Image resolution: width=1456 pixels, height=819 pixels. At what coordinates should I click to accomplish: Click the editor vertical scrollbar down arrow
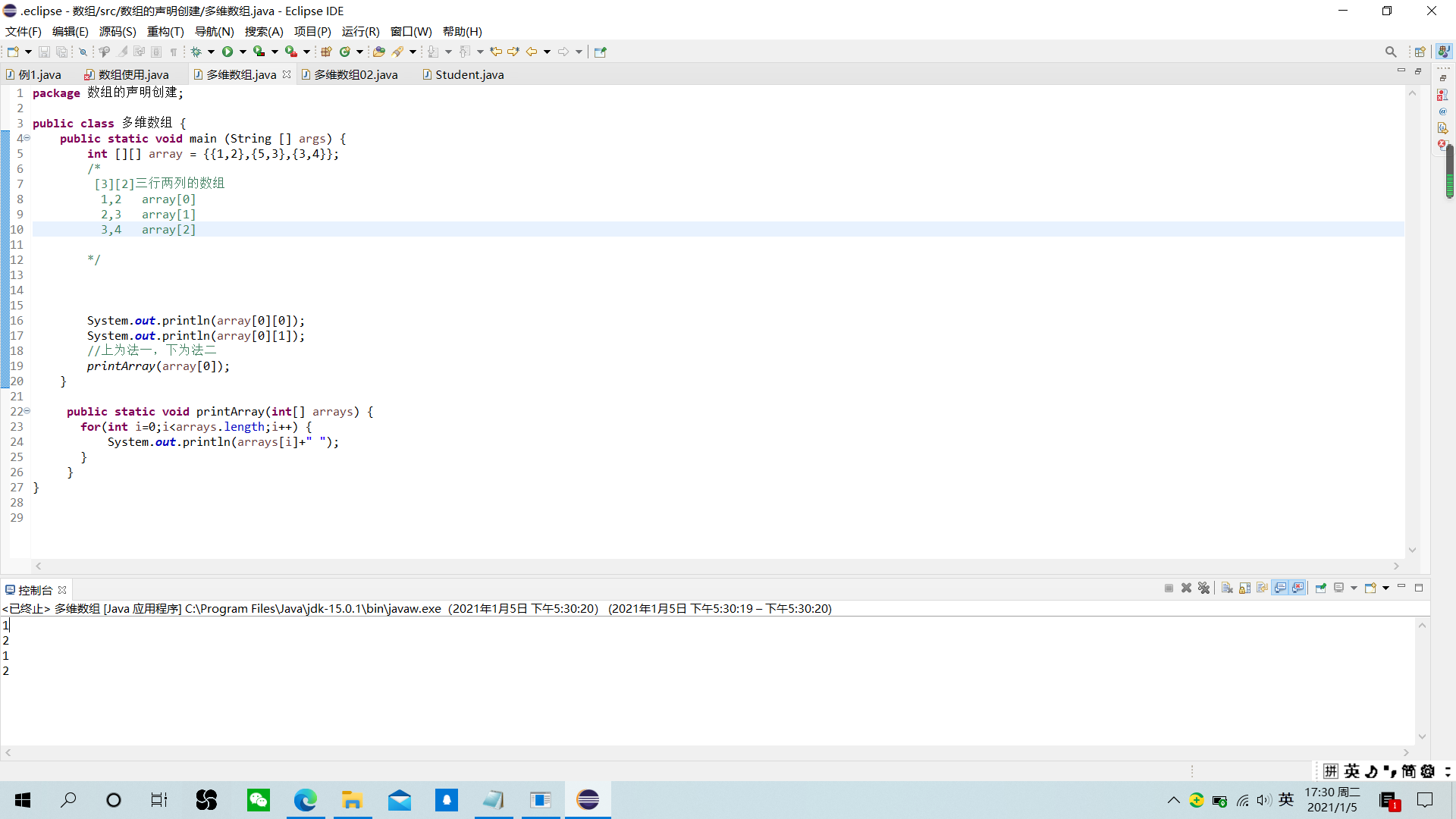[x=1412, y=550]
